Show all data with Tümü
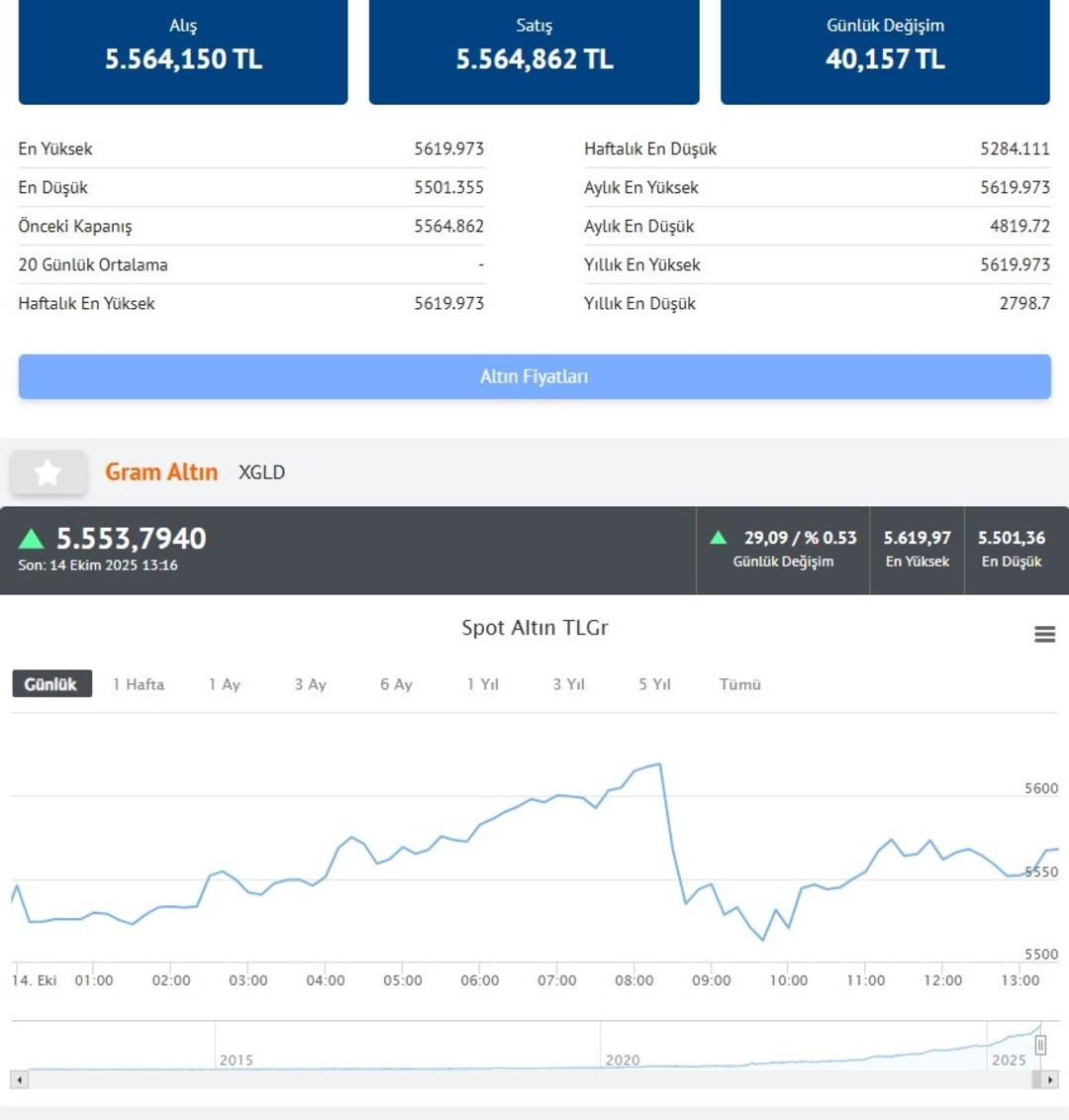Screen dimensions: 1069x1120 739,684
